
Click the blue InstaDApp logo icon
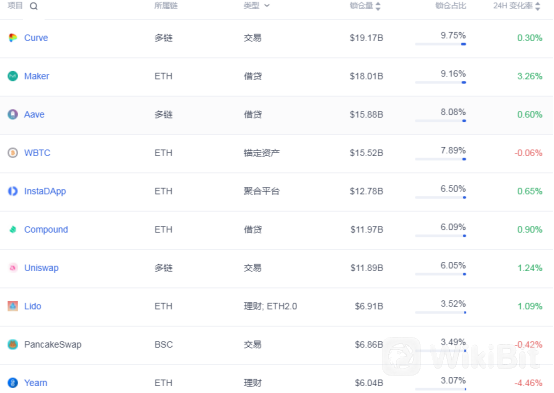(13, 191)
